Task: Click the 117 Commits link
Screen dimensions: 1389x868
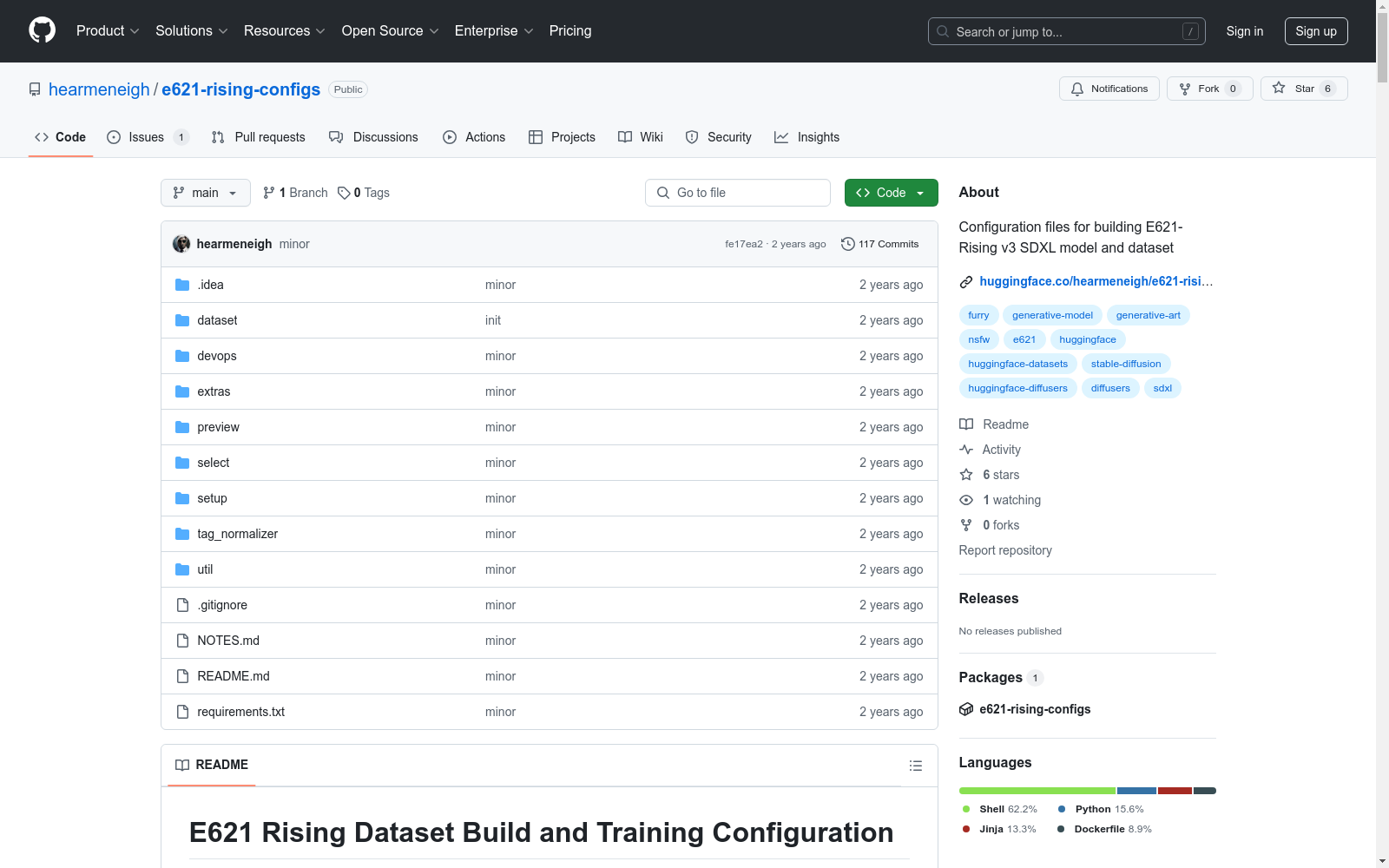Action: [880, 244]
